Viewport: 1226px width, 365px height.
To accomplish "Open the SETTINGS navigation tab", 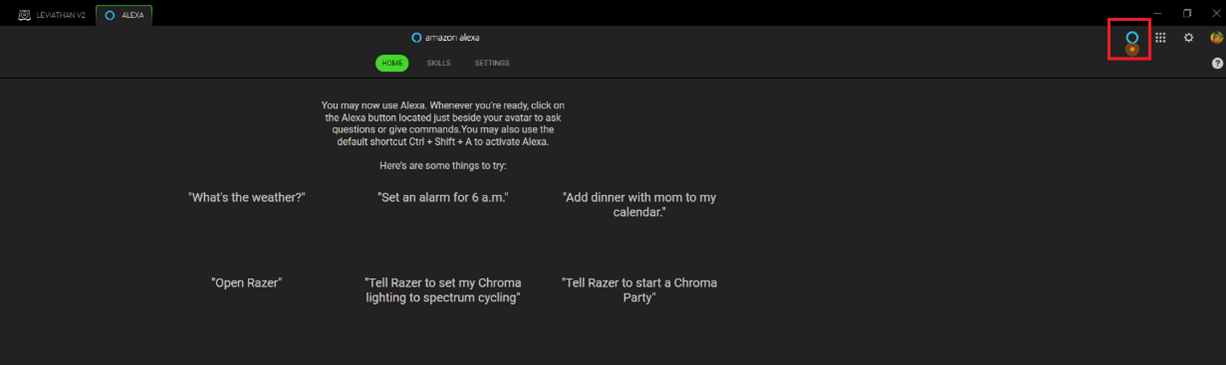I will click(492, 63).
